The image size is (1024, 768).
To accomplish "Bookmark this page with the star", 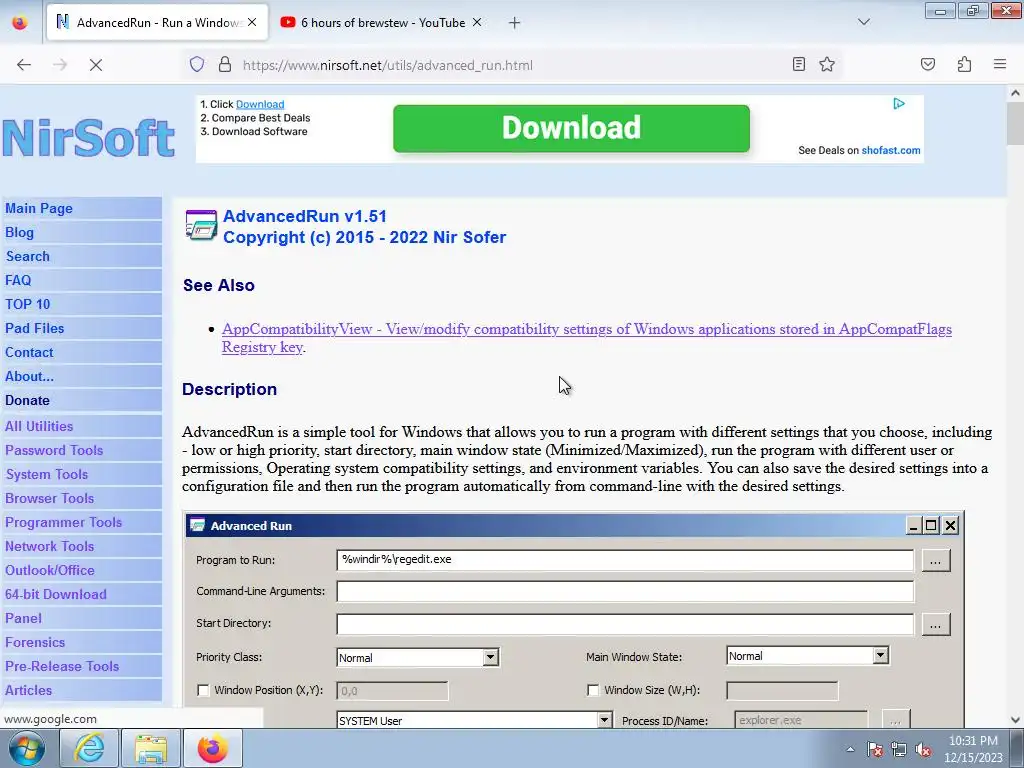I will click(x=827, y=64).
